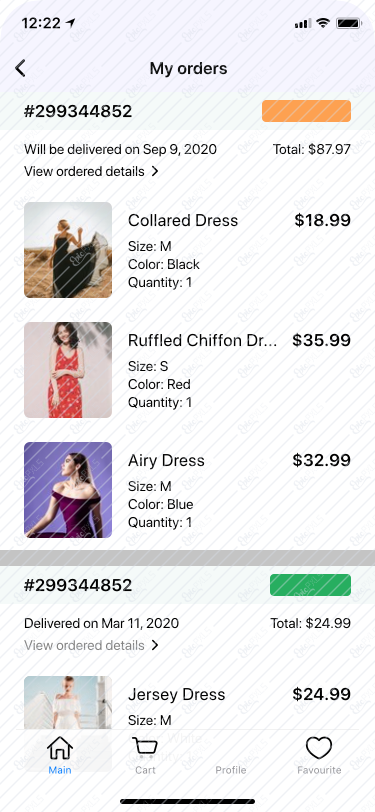Open the Collared Dress product photo
The width and height of the screenshot is (375, 812).
(x=68, y=250)
